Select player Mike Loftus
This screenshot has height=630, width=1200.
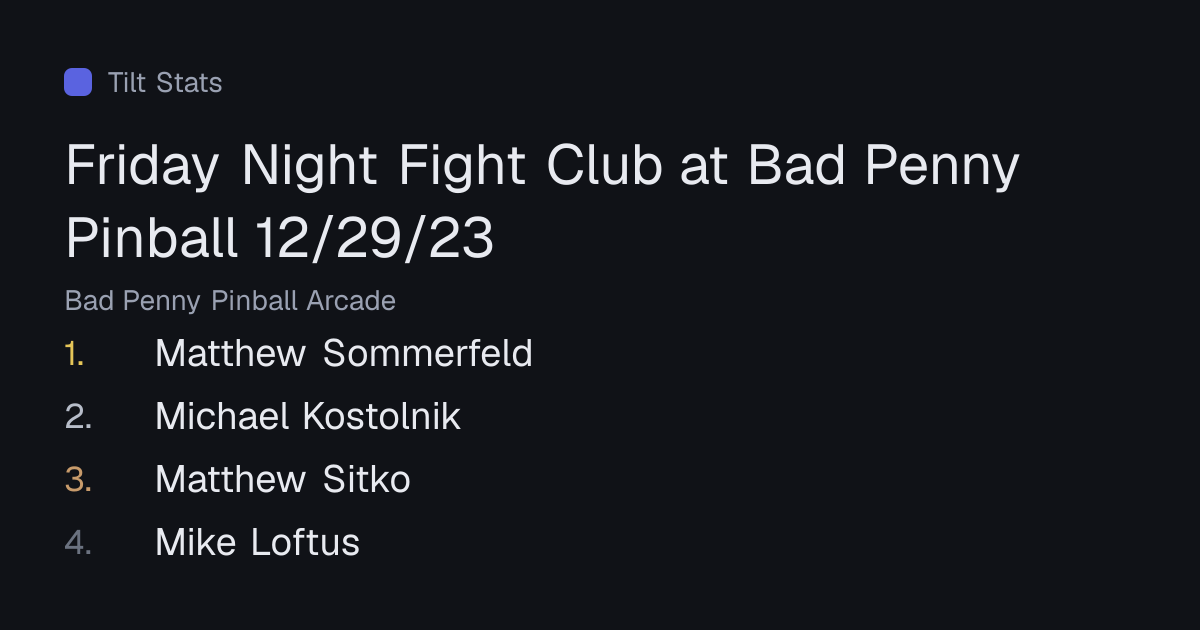coord(257,543)
